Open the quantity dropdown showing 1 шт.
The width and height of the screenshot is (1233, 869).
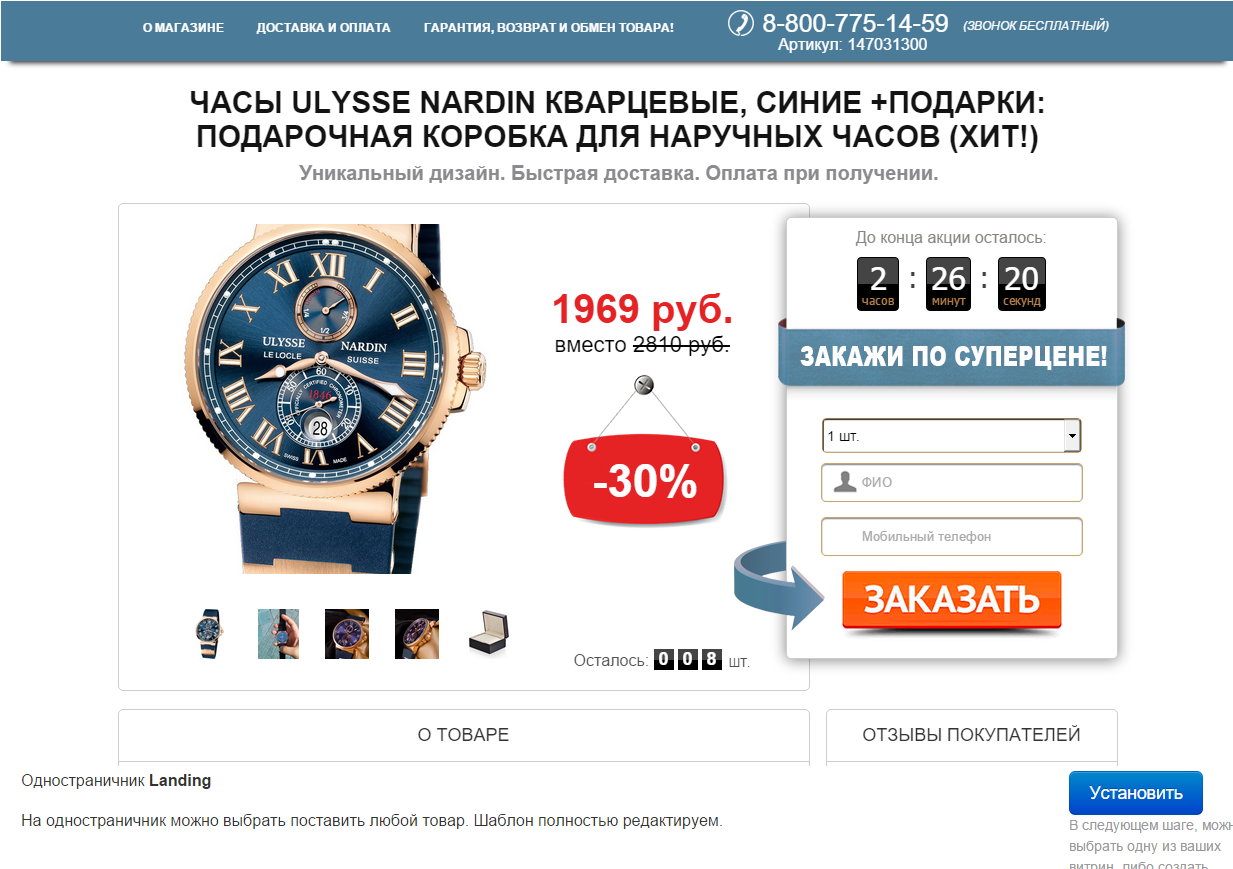point(951,436)
